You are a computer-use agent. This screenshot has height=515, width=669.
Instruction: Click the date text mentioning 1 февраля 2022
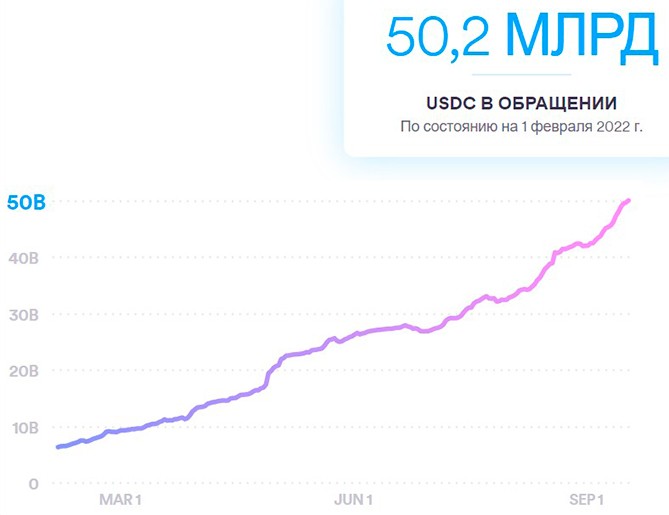click(x=521, y=127)
